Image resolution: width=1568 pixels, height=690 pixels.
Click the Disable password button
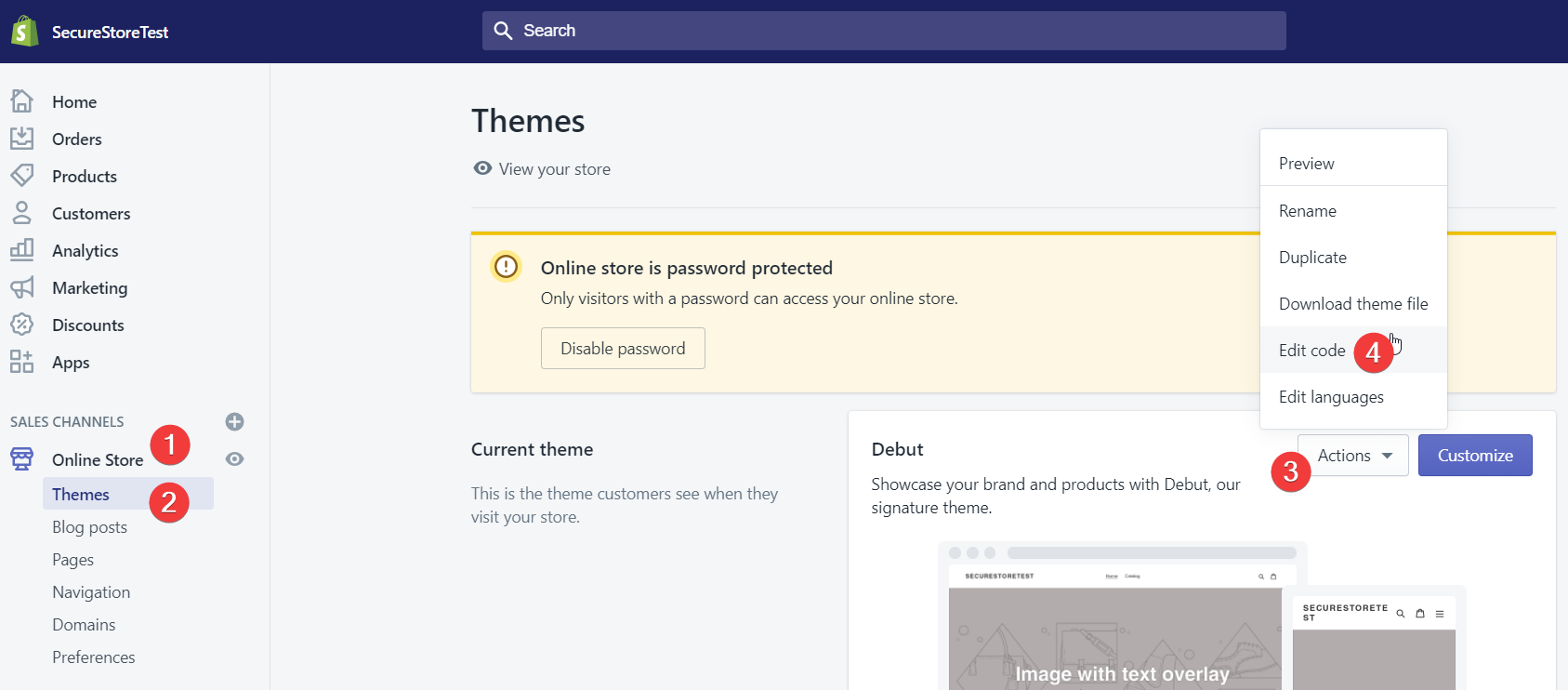[623, 348]
